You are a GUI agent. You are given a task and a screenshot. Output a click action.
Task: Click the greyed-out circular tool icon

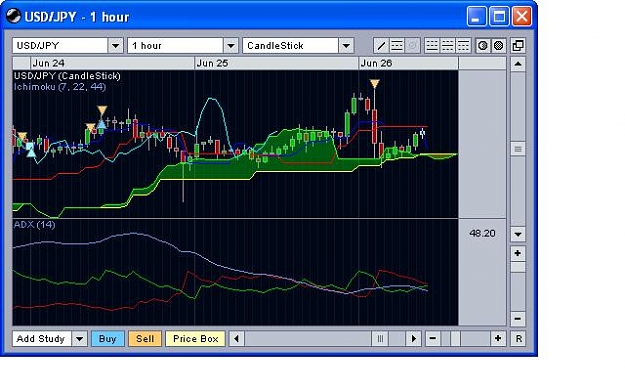tap(413, 46)
